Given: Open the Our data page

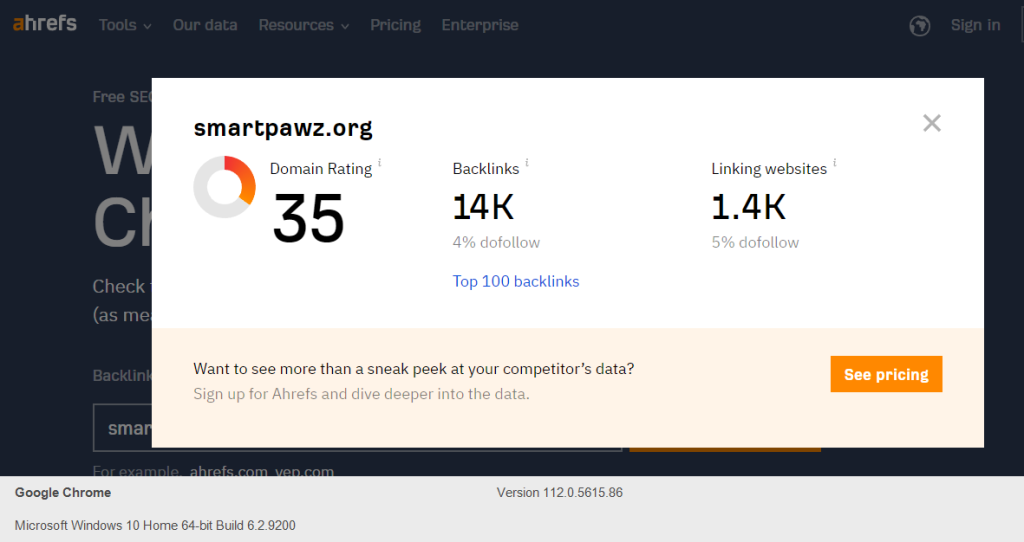Looking at the screenshot, I should (205, 25).
